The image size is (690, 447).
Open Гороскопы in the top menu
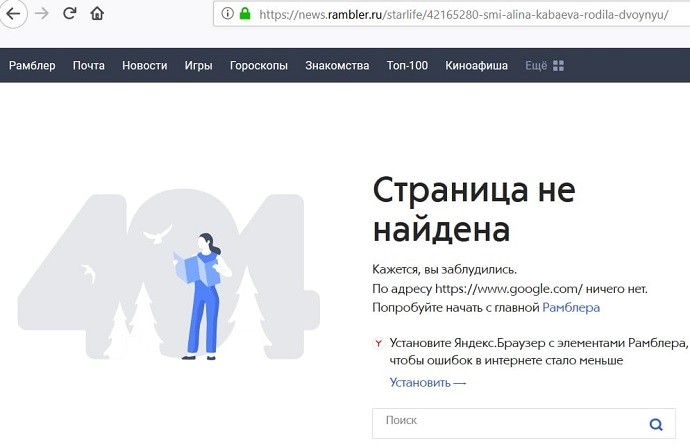coord(259,66)
